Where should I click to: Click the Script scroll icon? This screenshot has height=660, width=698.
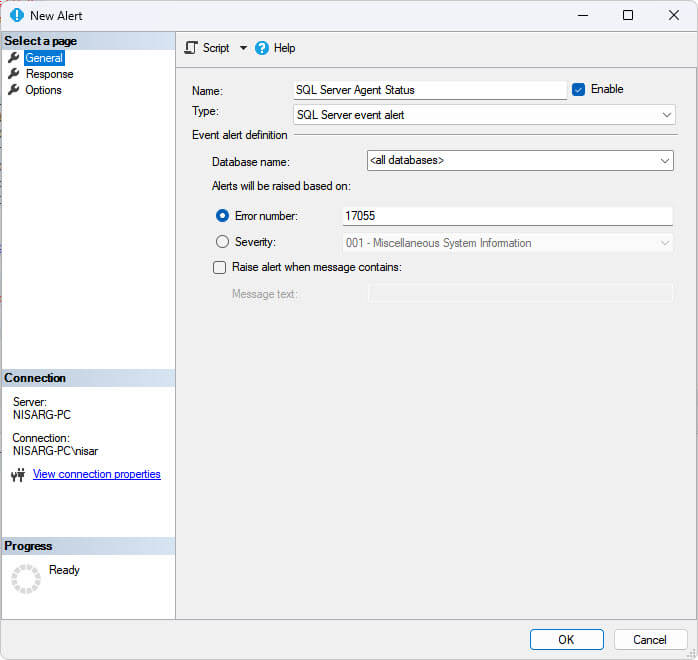click(x=191, y=48)
